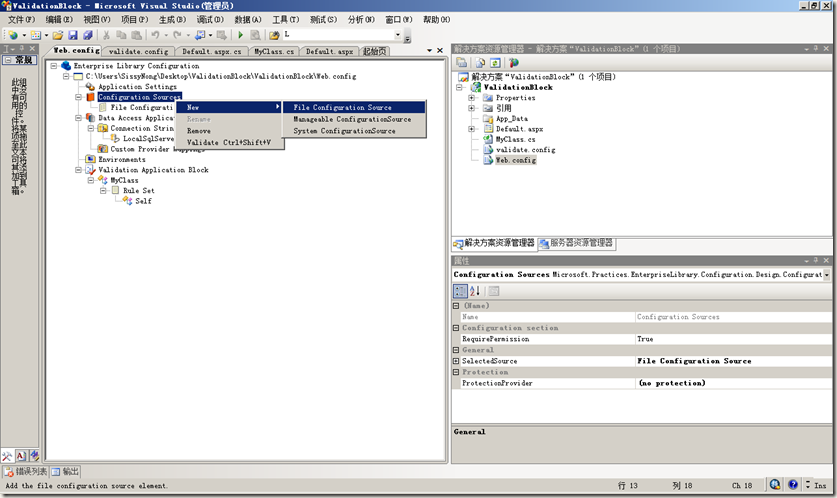Open the active document list dropdown arrow
837x498 pixels.
click(429, 50)
